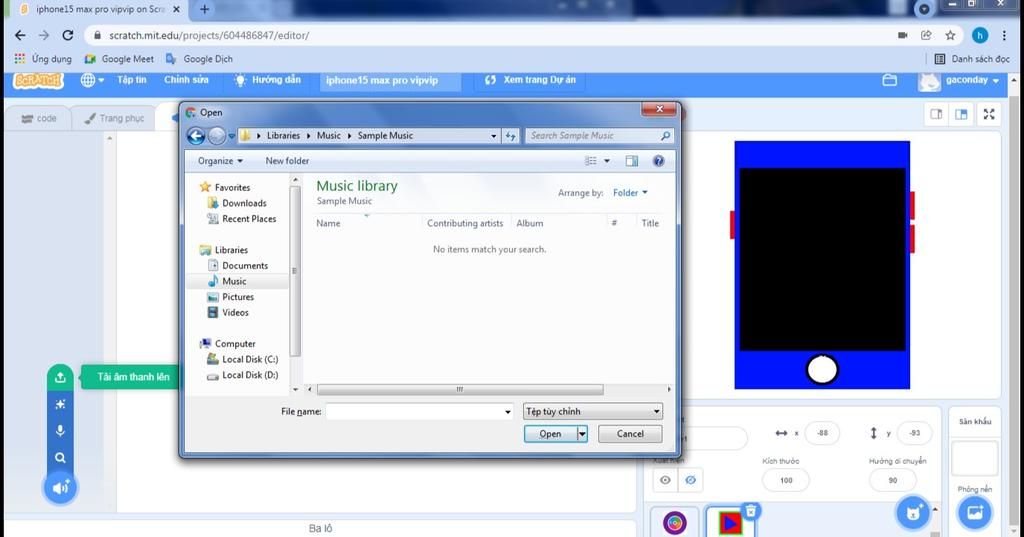
Task: Click the choose a sprite cat button
Action: tap(914, 512)
